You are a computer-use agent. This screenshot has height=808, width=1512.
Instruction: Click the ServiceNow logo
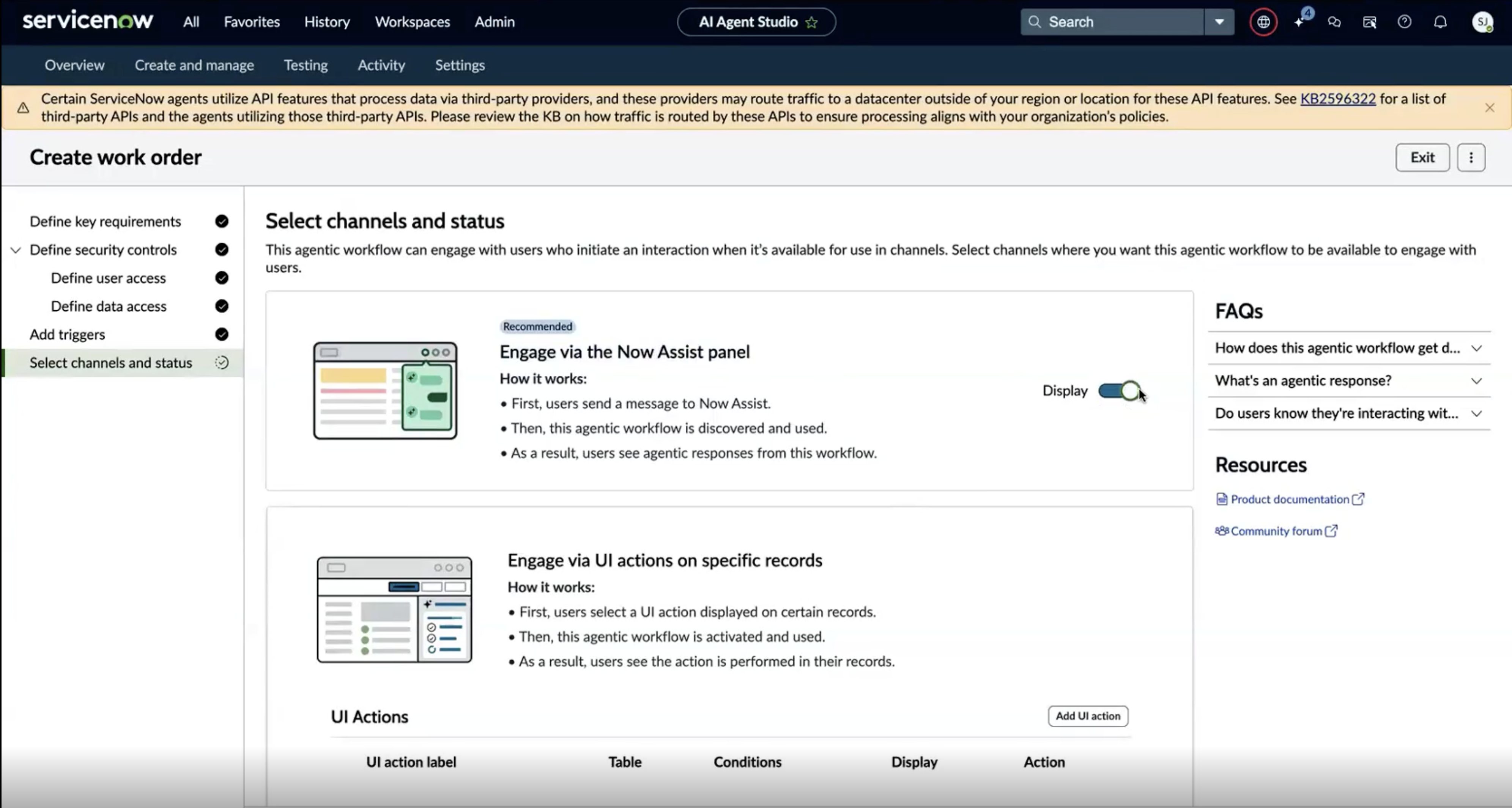coord(87,20)
